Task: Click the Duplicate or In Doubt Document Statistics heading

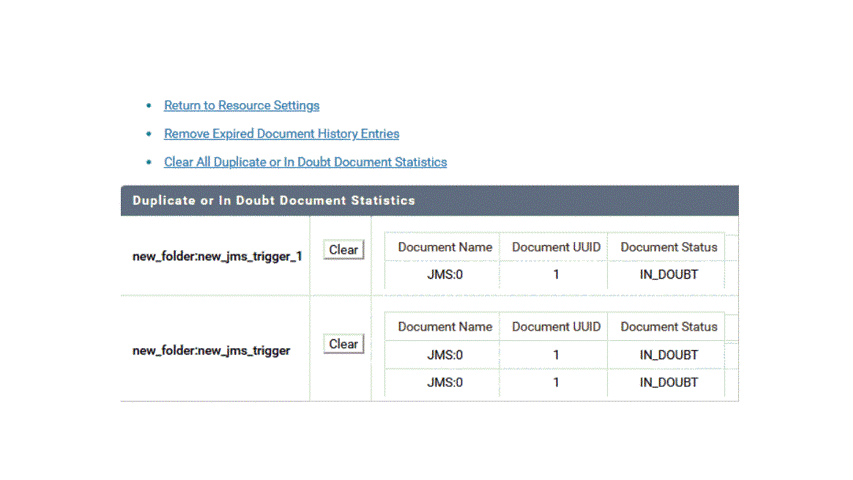Action: [x=273, y=201]
